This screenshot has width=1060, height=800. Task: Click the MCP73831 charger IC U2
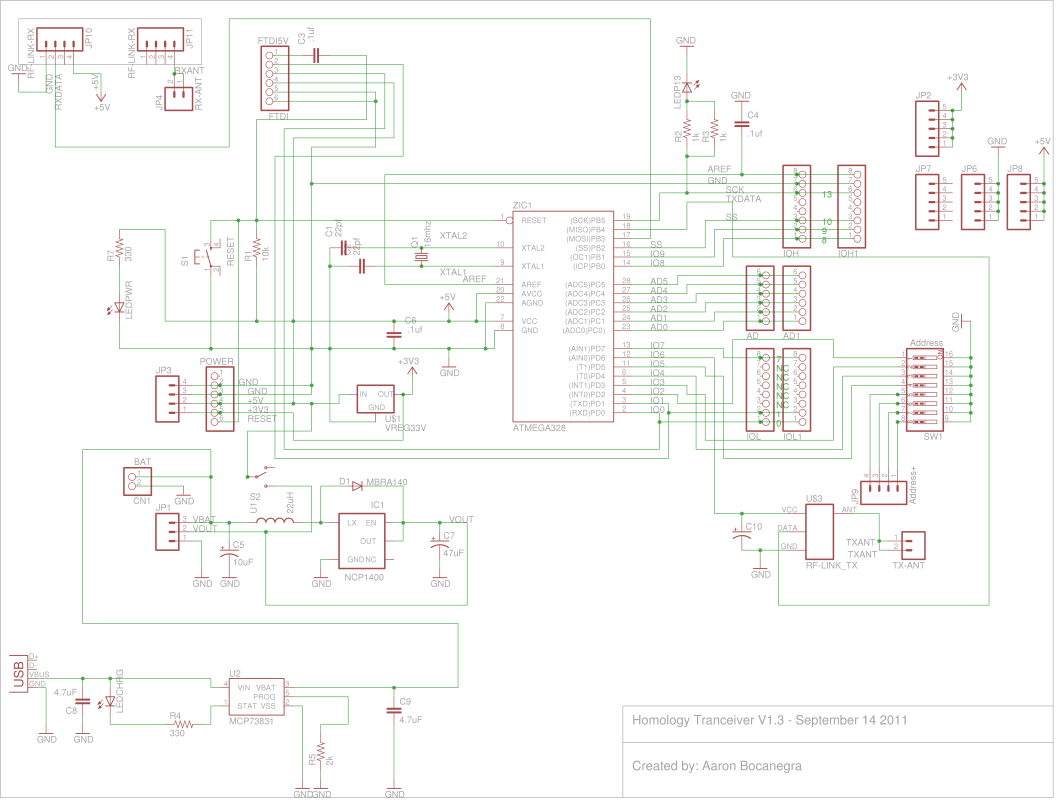point(256,697)
